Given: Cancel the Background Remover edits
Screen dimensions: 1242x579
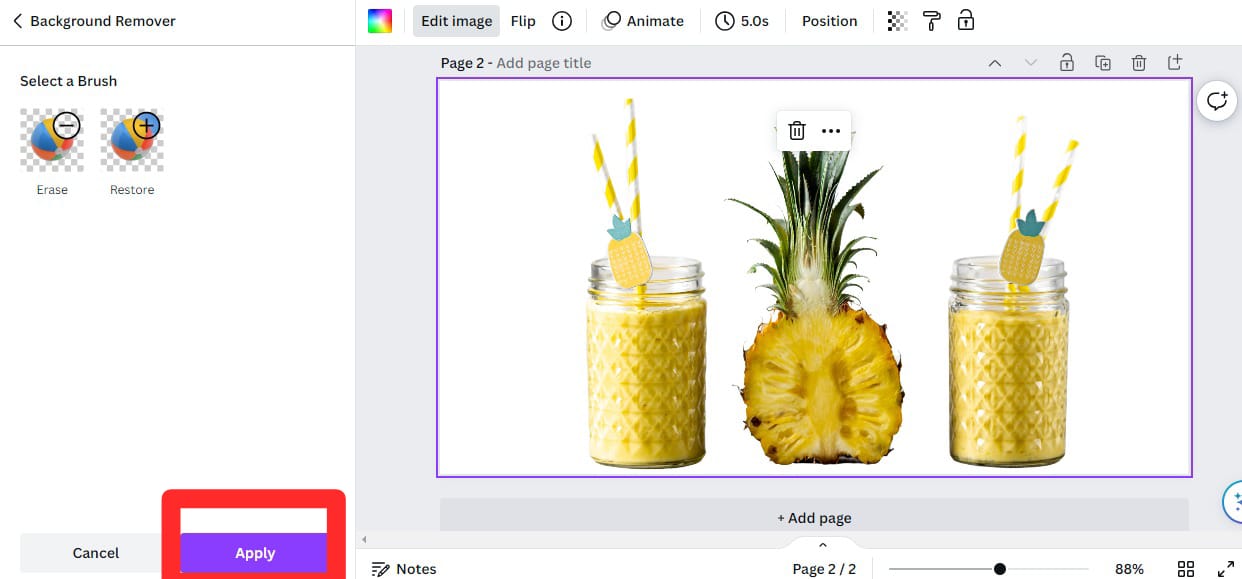Looking at the screenshot, I should [x=95, y=552].
